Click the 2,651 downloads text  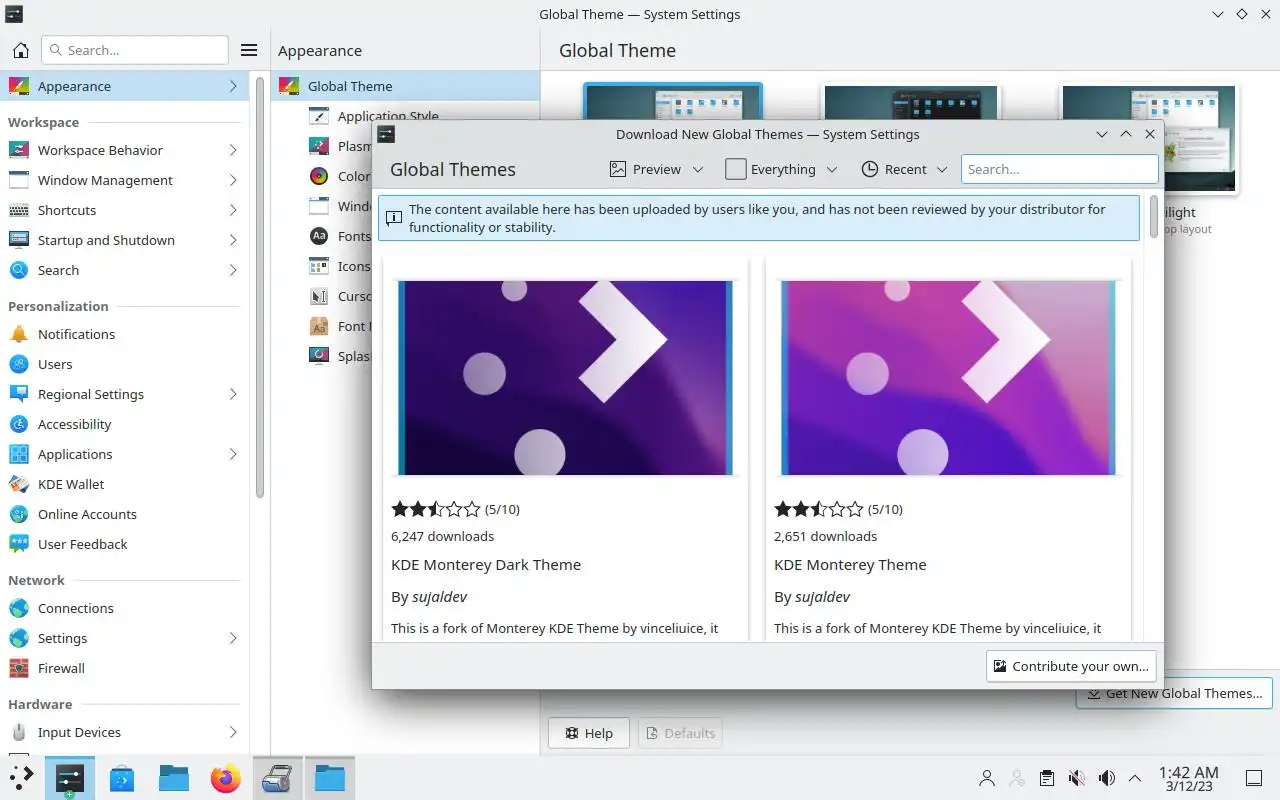(825, 536)
